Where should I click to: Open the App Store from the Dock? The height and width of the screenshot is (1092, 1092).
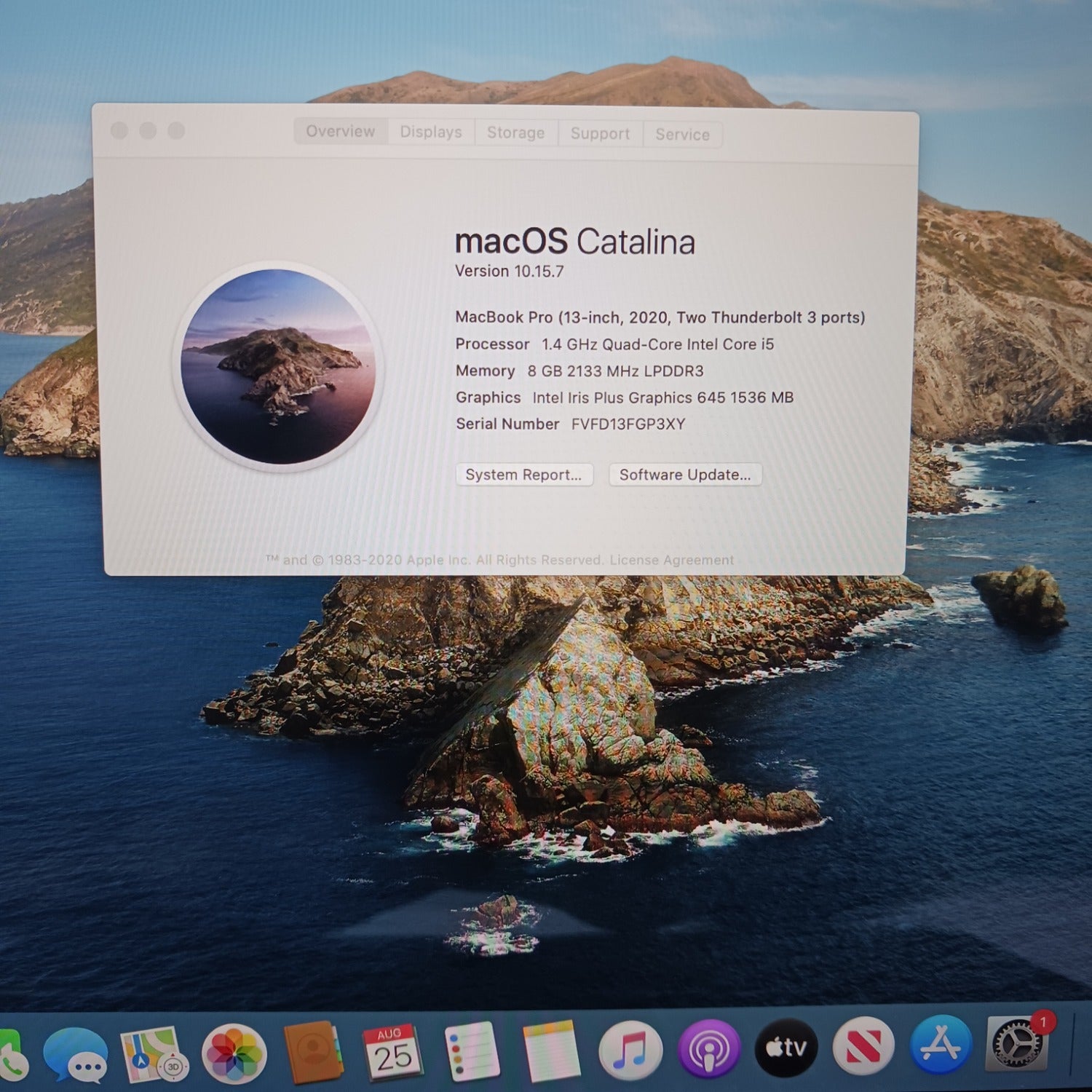(941, 1045)
